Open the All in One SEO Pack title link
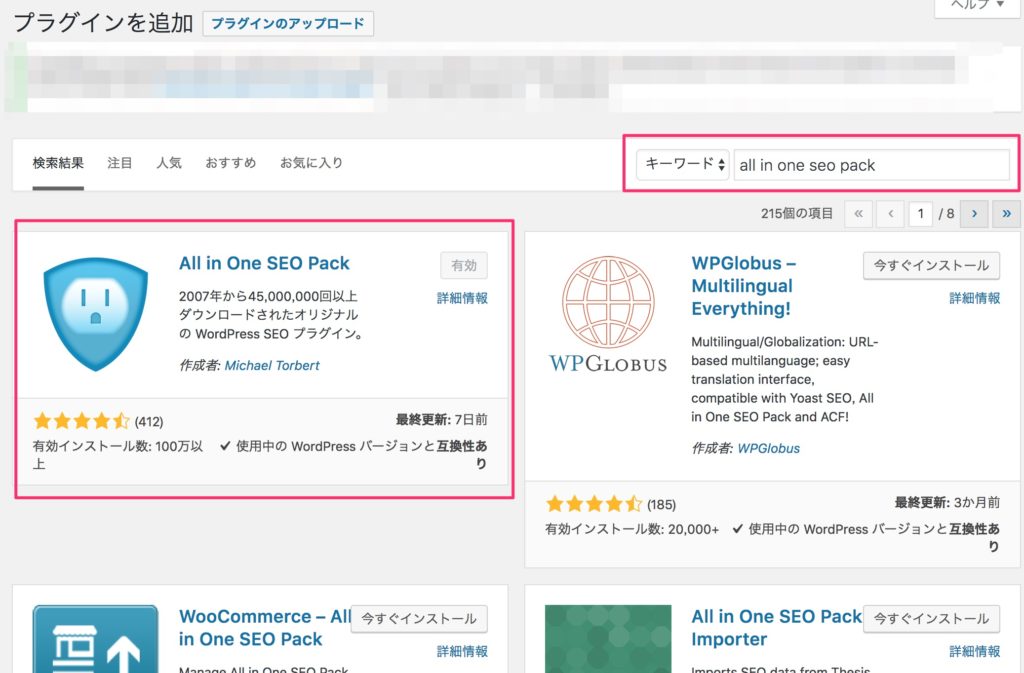This screenshot has width=1024, height=673. tap(264, 264)
